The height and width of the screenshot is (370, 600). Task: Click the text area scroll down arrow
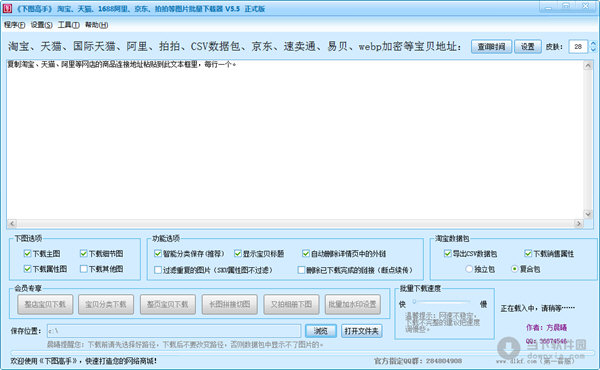pos(588,214)
